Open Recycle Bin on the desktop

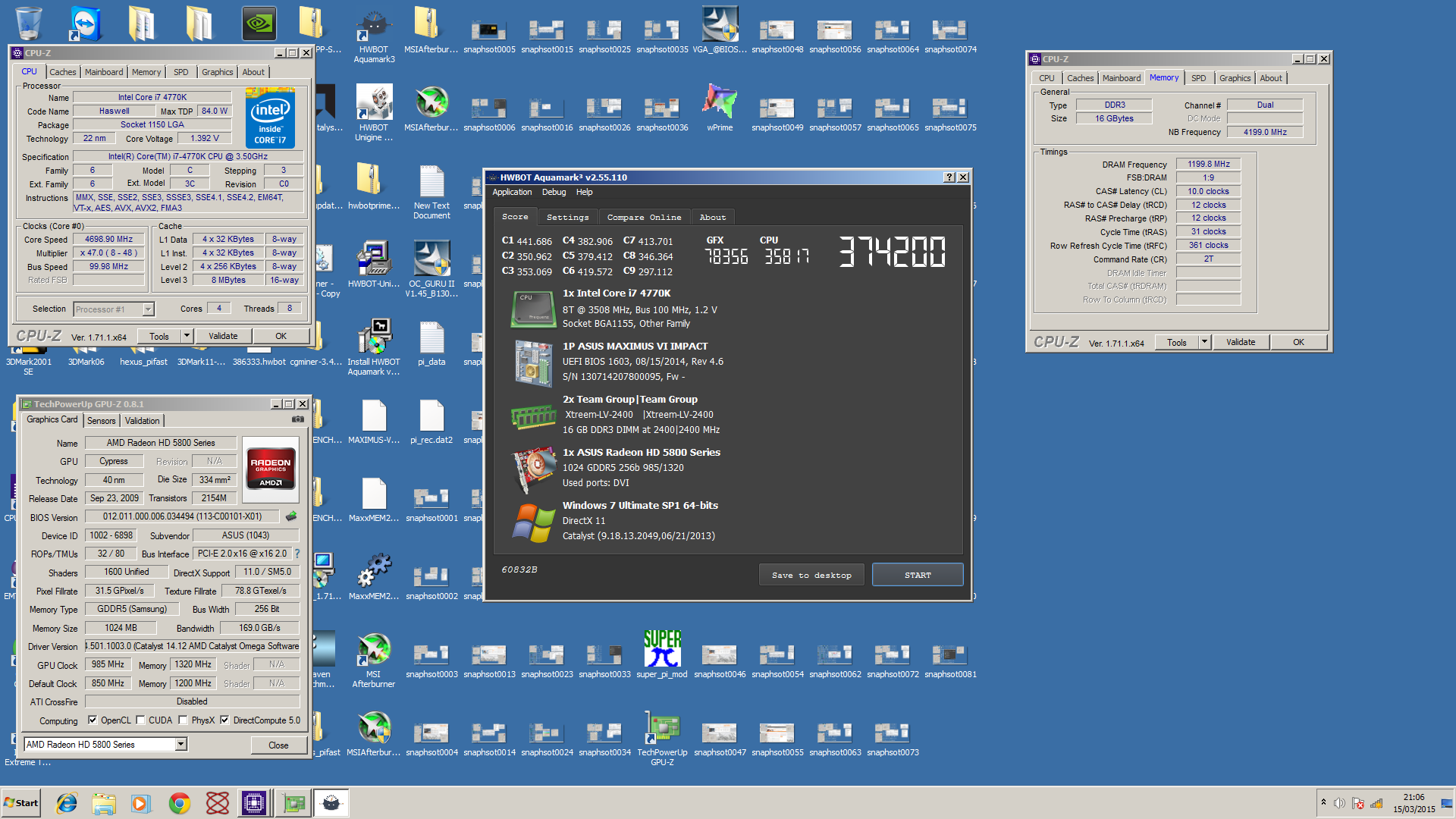click(28, 23)
